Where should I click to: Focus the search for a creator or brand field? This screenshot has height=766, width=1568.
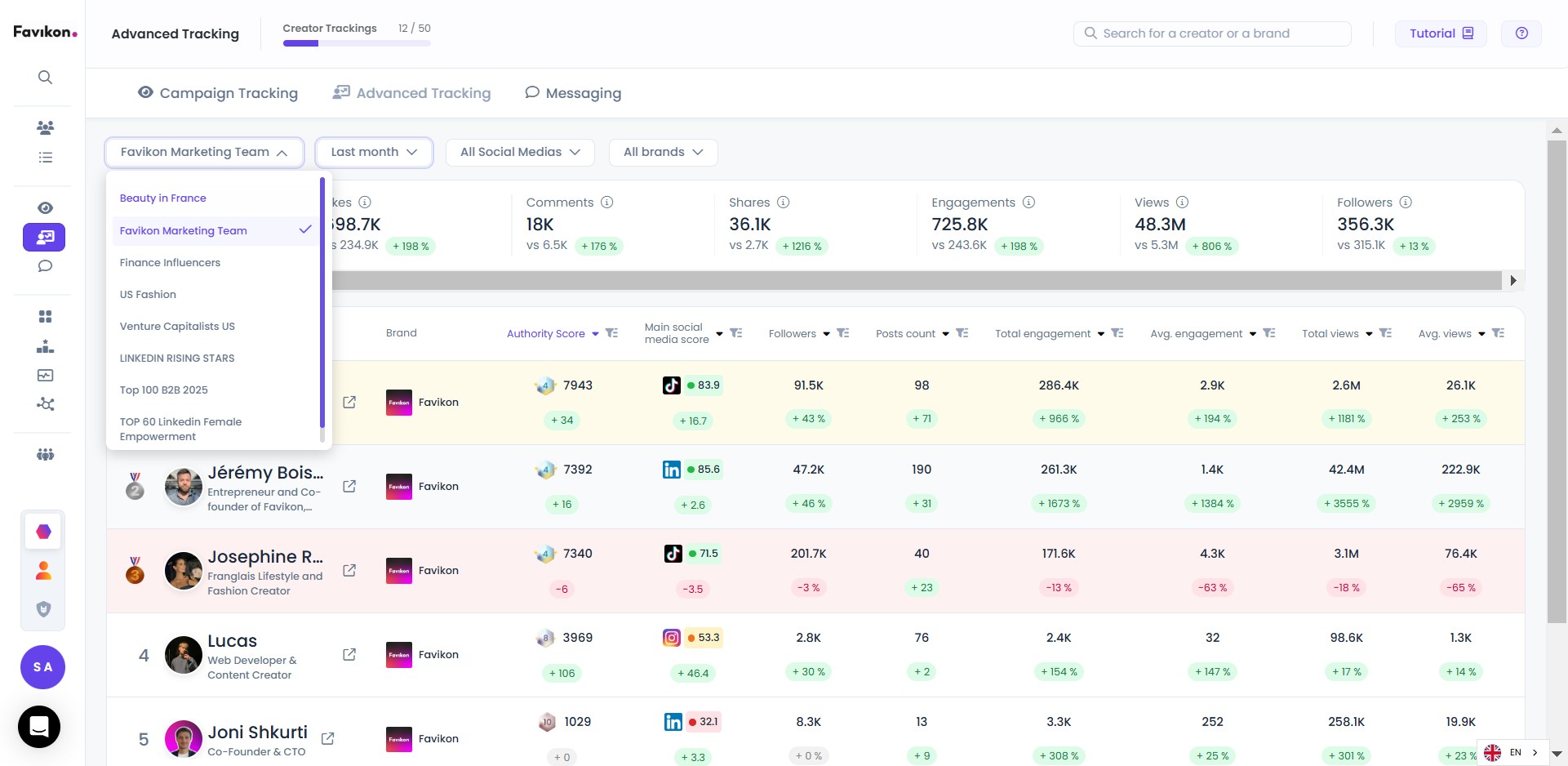[1212, 33]
